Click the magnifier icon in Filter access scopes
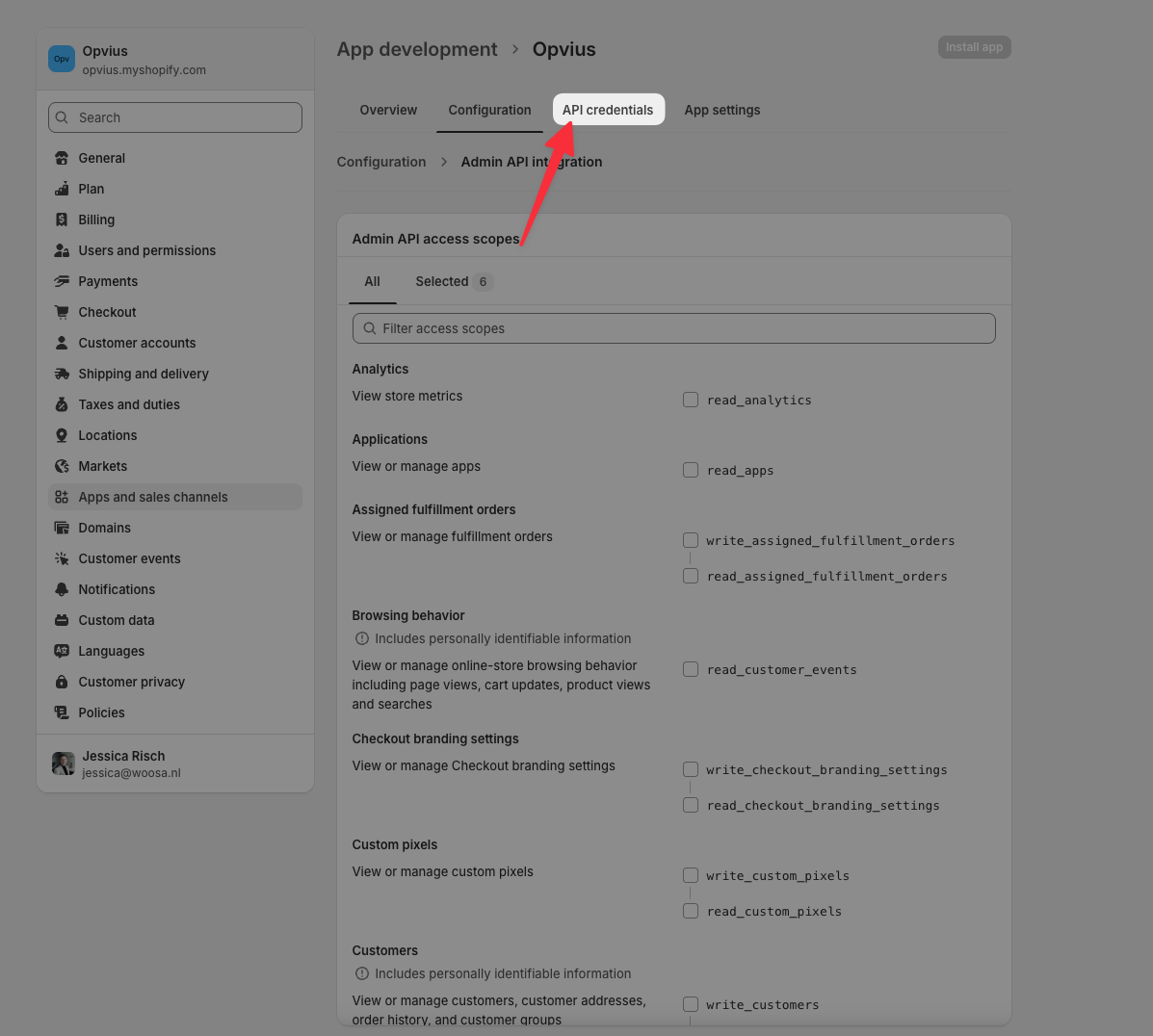The image size is (1153, 1036). (x=370, y=328)
